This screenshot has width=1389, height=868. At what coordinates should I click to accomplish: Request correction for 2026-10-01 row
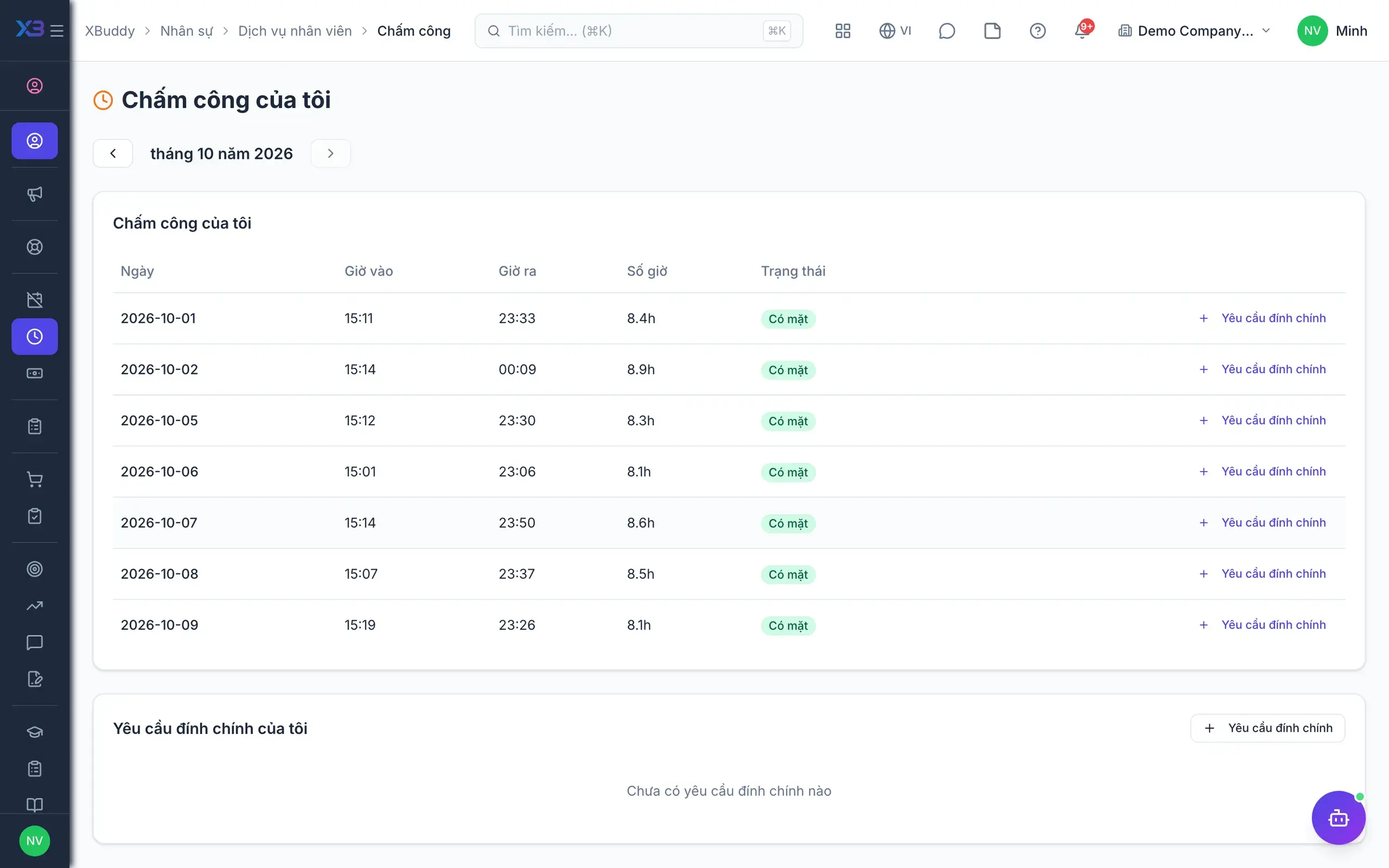pyautogui.click(x=1263, y=318)
